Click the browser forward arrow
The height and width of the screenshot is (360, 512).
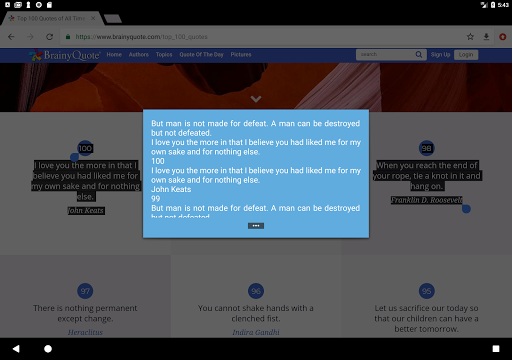tap(30, 37)
